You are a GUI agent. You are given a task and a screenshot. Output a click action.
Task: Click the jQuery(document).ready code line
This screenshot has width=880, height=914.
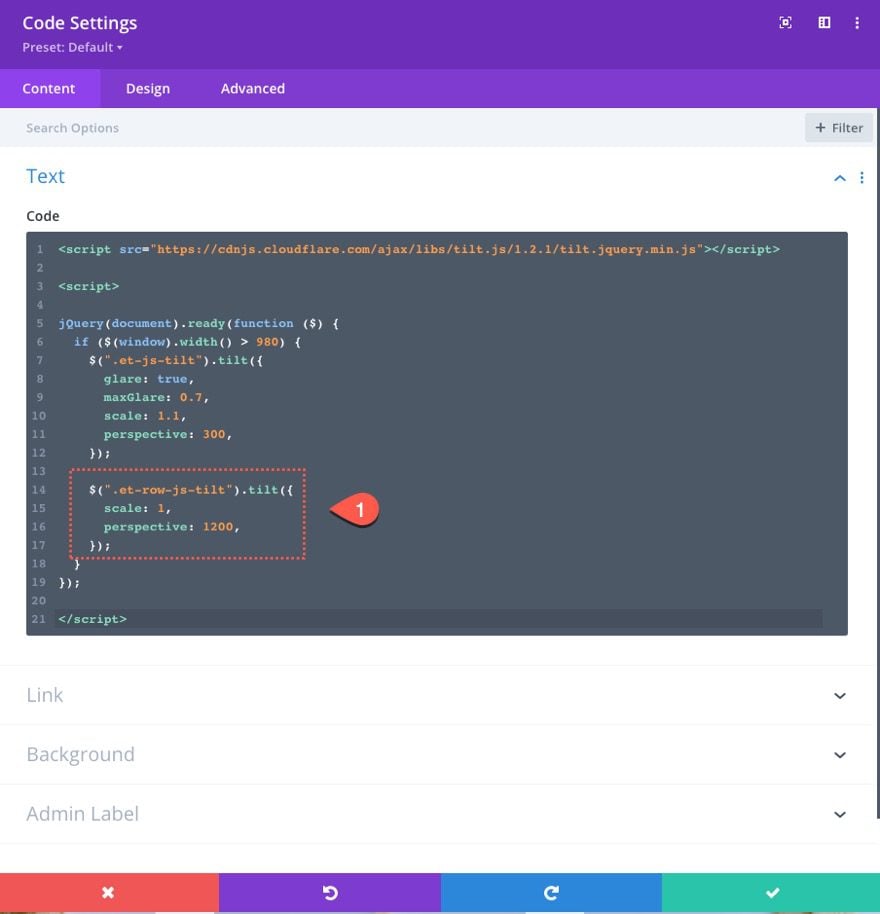coord(199,324)
